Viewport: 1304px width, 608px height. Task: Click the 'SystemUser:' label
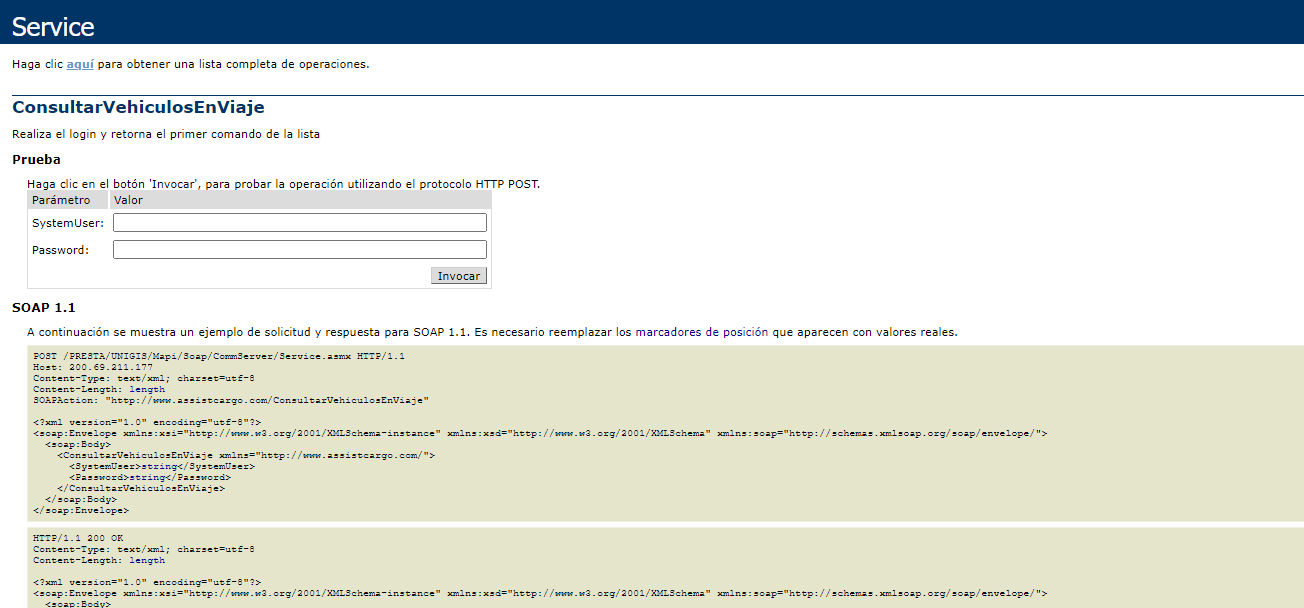(68, 223)
